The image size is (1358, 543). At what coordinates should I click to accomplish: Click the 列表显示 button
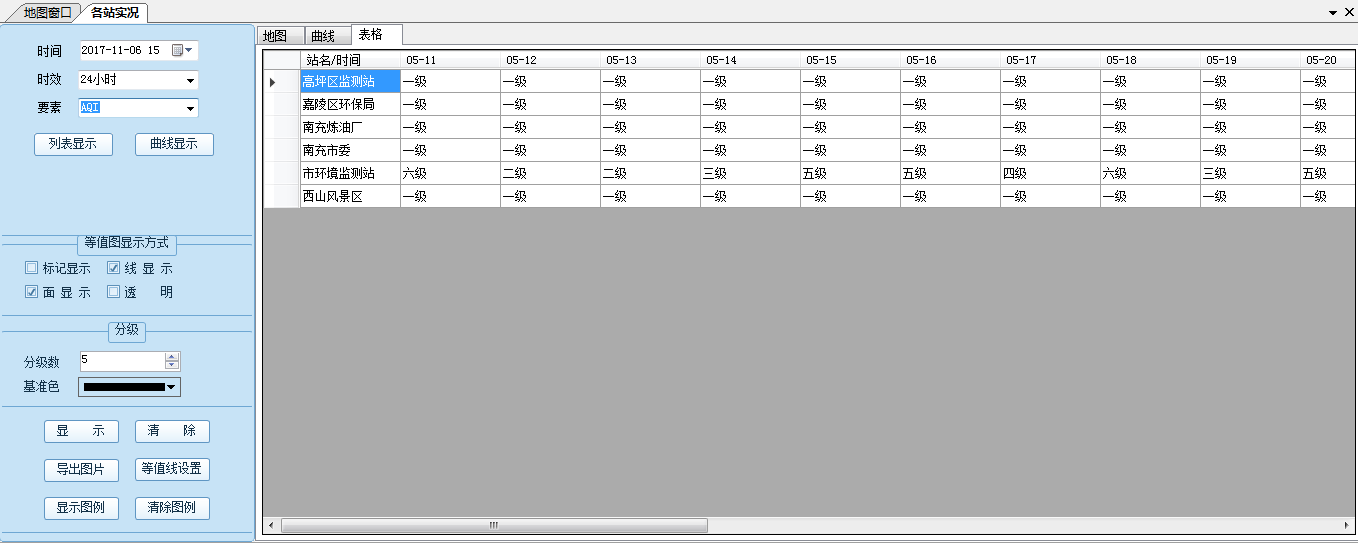[73, 144]
